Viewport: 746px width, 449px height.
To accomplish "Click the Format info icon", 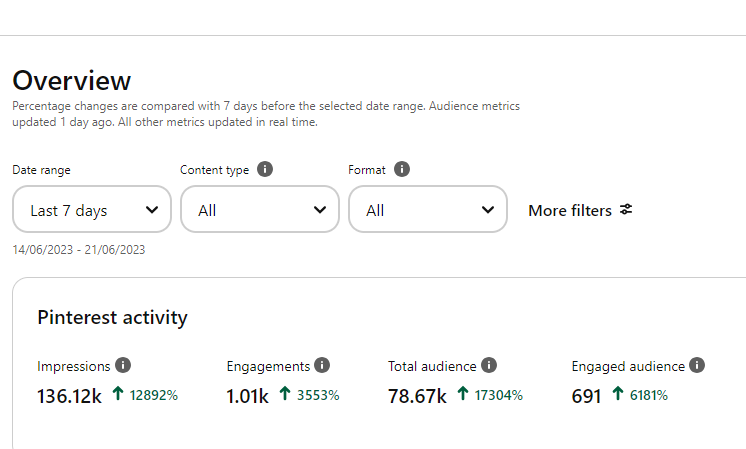I will (401, 170).
